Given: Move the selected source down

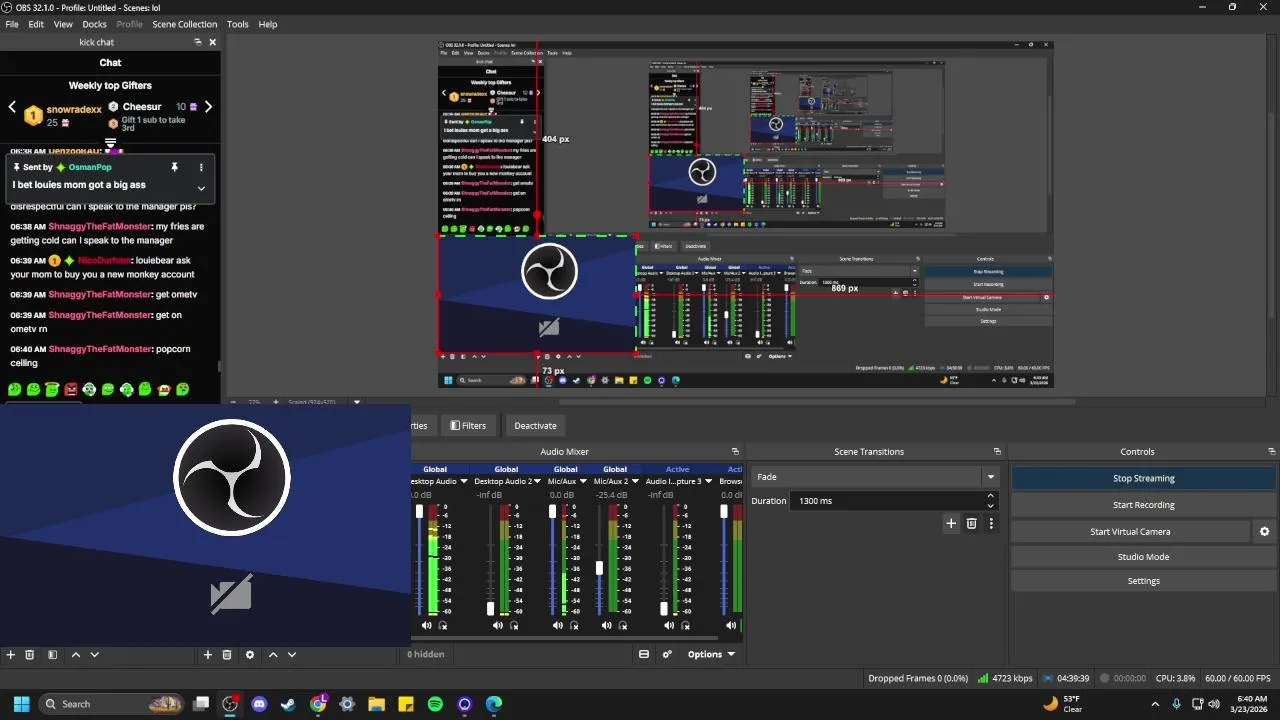Looking at the screenshot, I should click(292, 655).
